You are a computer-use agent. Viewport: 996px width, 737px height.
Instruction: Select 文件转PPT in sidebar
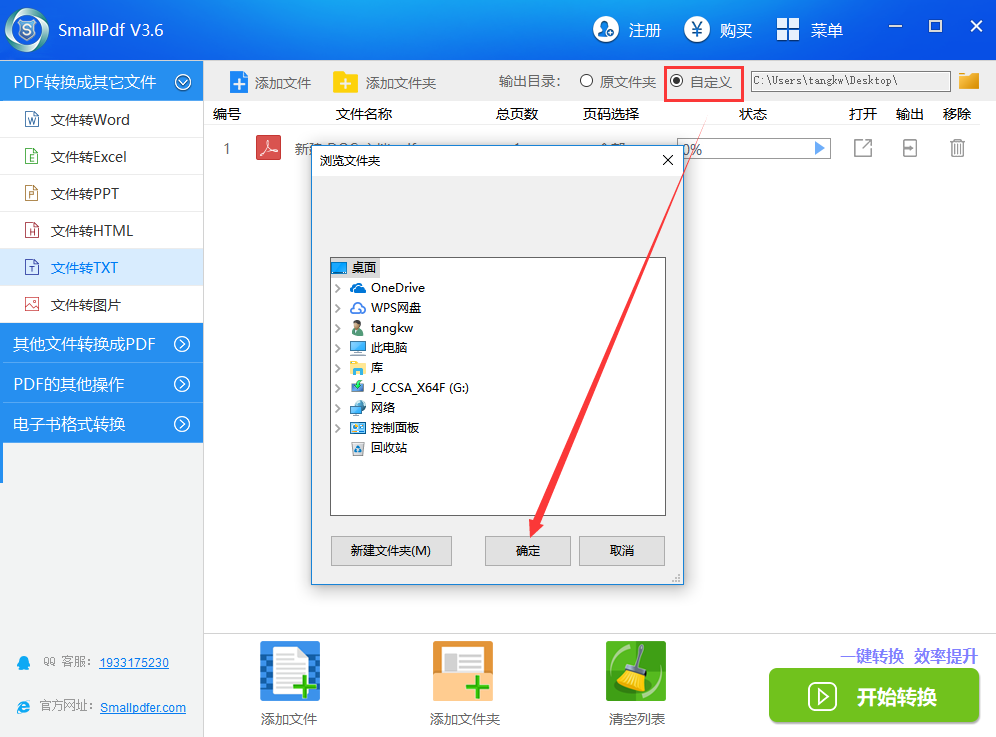coord(102,193)
